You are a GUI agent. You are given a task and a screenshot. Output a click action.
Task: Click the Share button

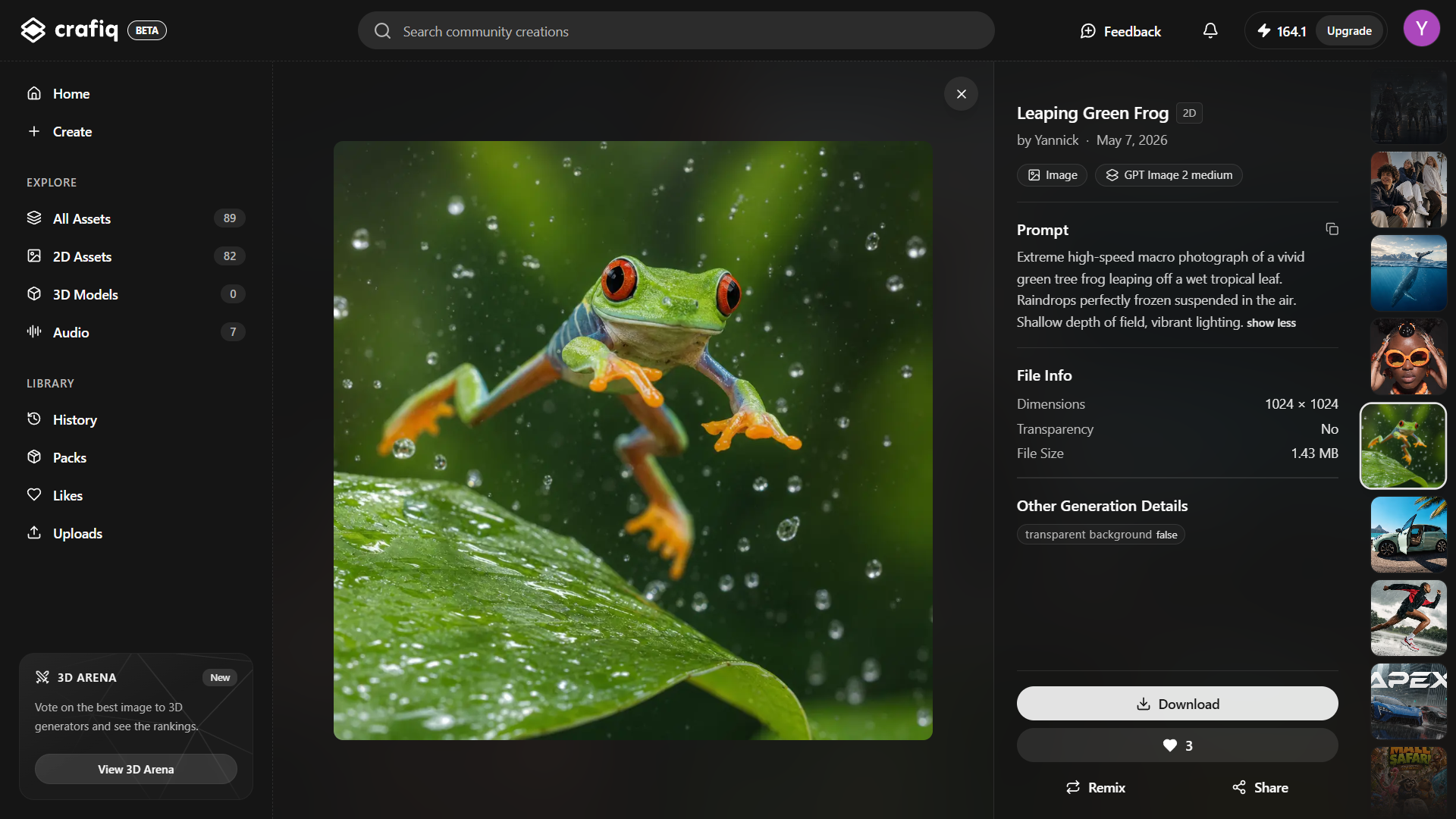[1260, 788]
